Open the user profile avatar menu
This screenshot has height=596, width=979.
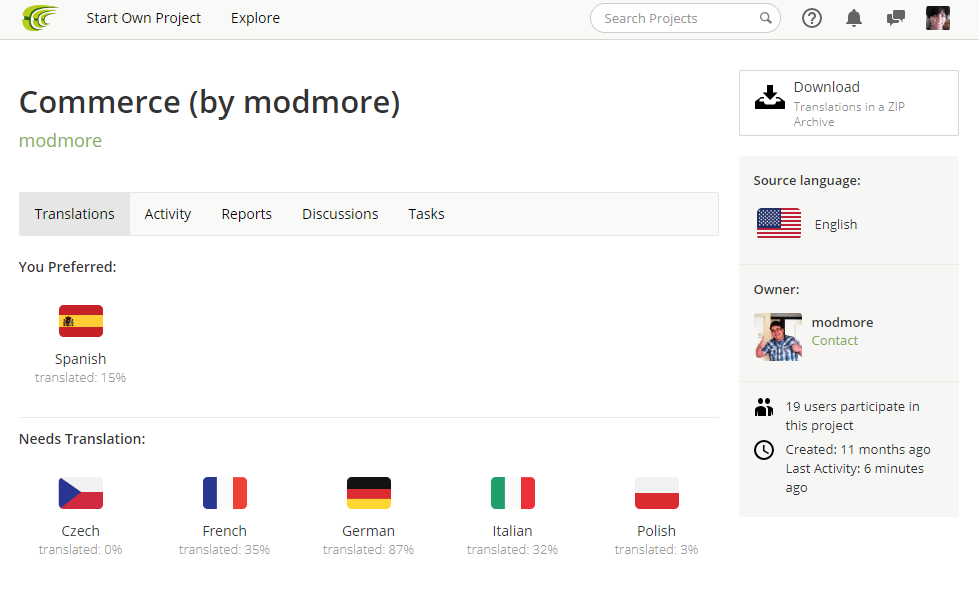tap(938, 18)
